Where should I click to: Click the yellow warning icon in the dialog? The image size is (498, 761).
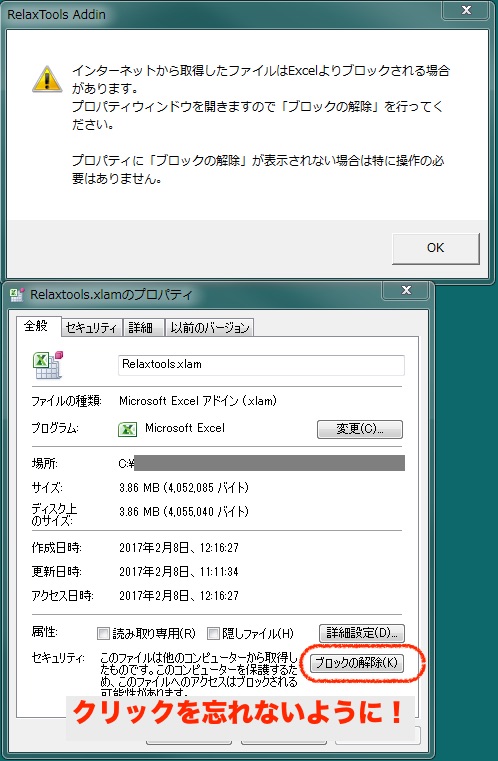tap(47, 79)
